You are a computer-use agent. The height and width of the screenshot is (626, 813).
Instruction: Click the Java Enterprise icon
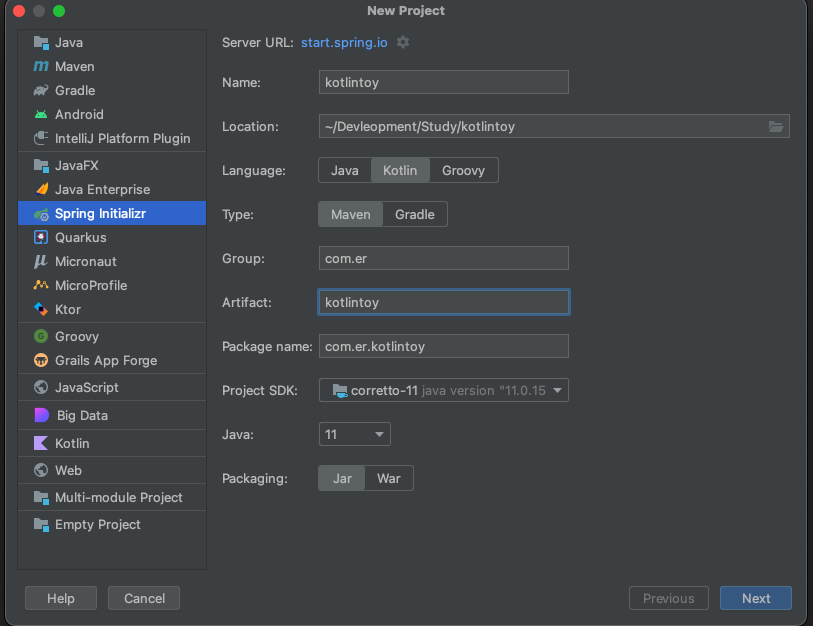(41, 189)
